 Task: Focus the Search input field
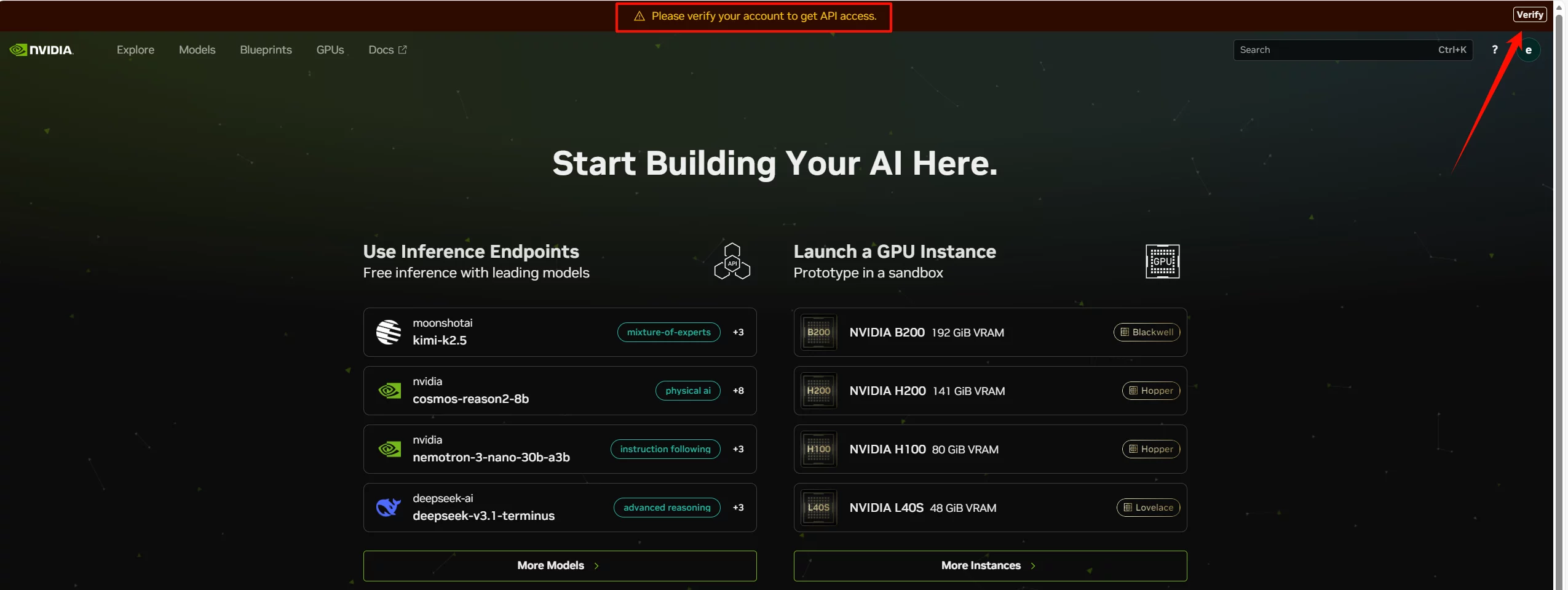coord(1334,50)
